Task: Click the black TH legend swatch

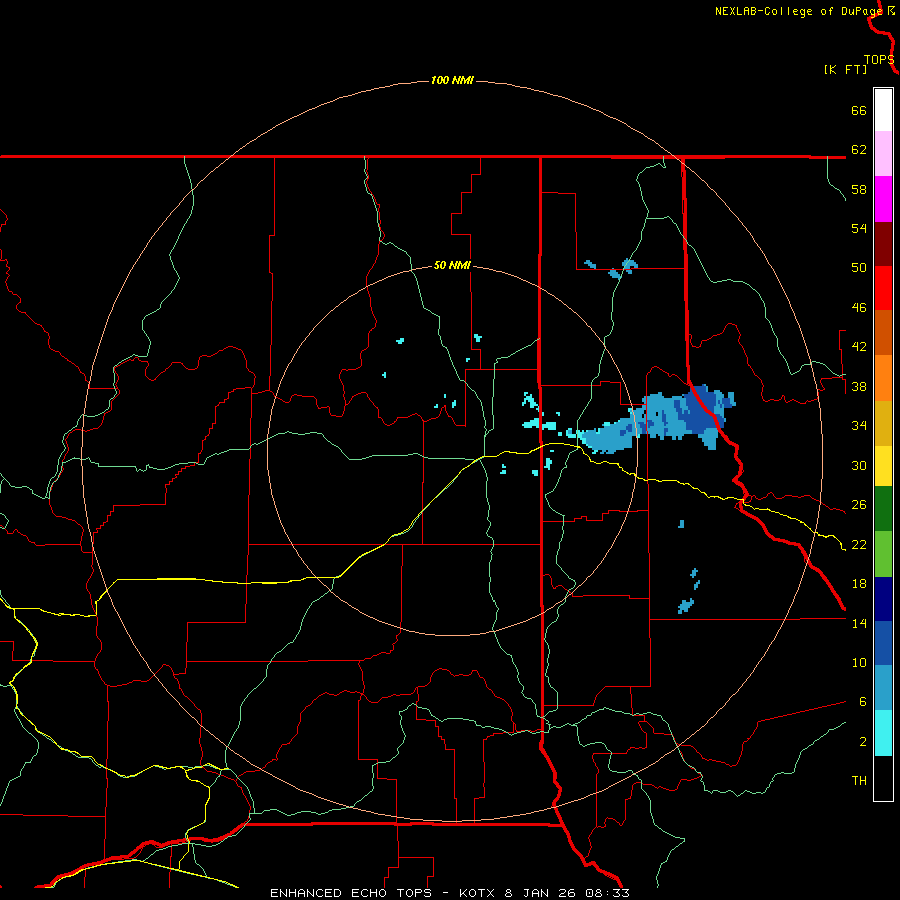Action: click(883, 778)
